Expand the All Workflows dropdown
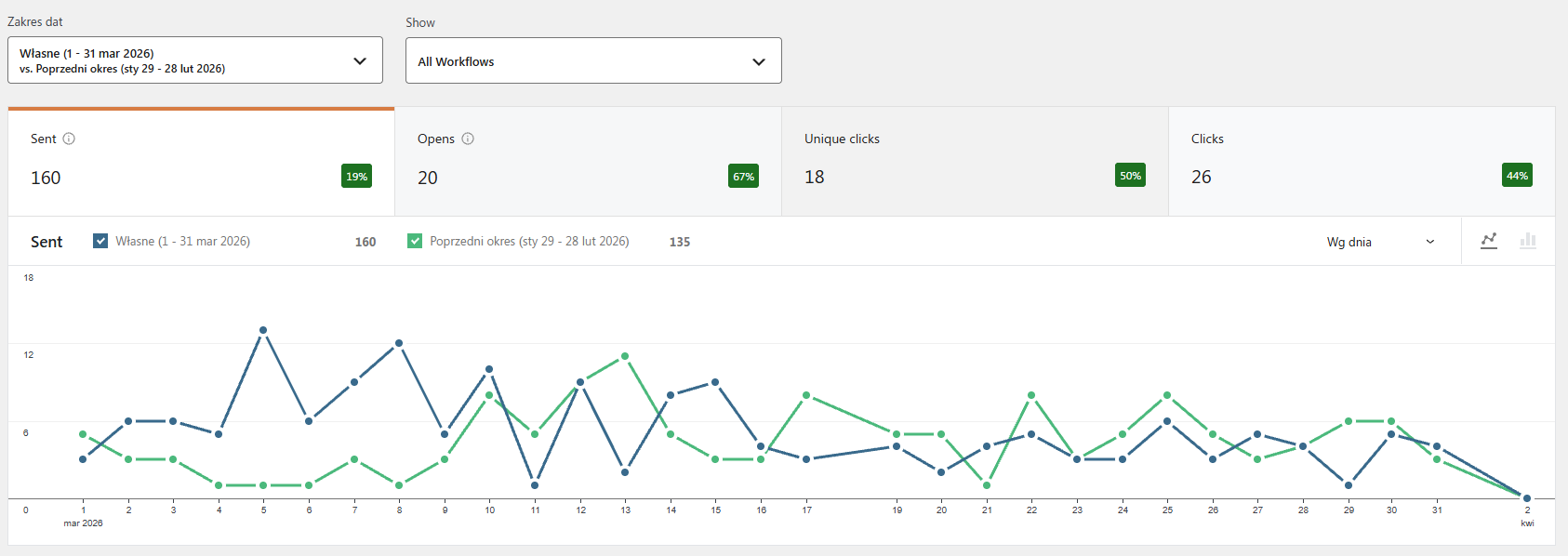 tap(593, 60)
